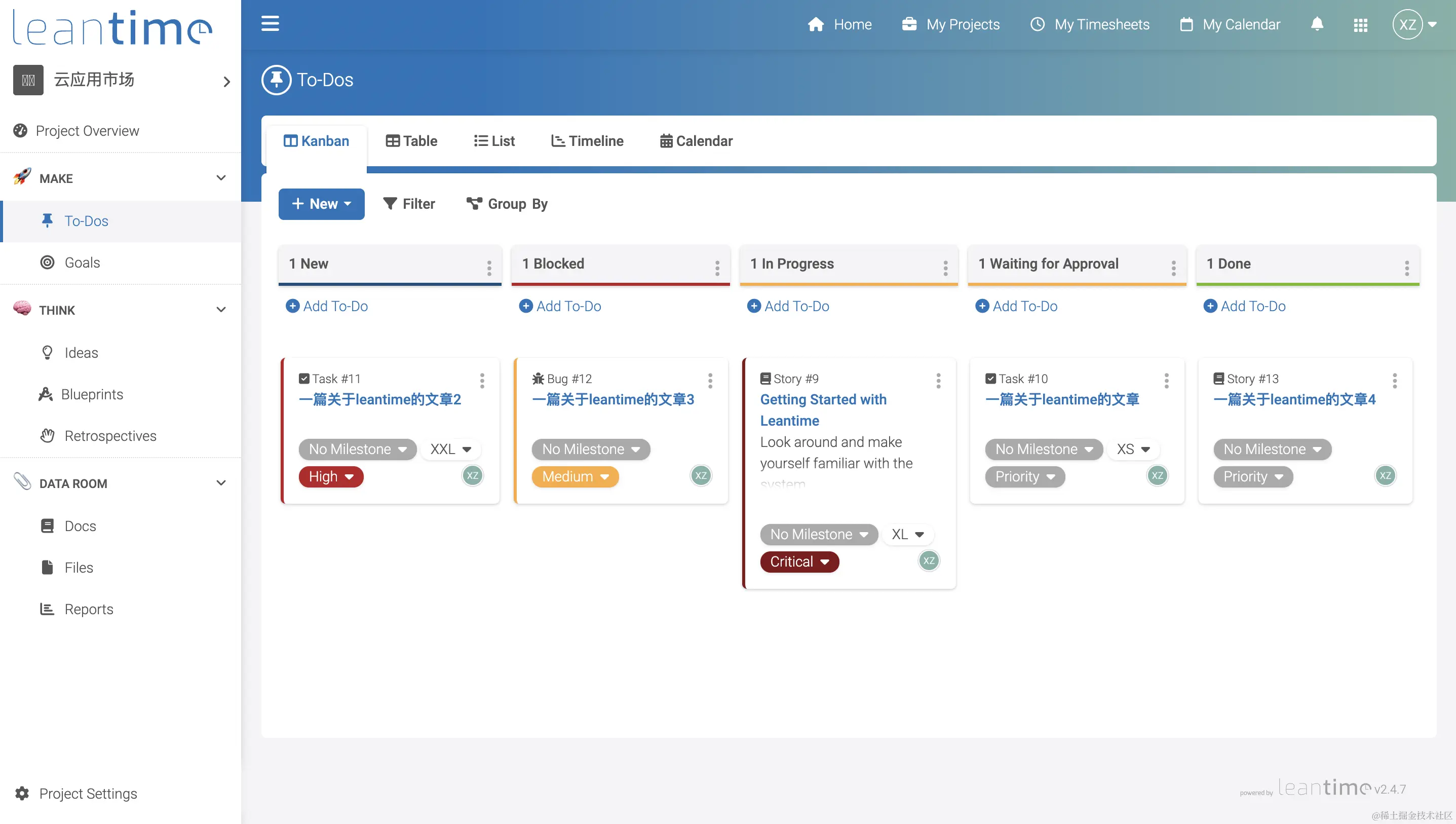The width and height of the screenshot is (1456, 824).
Task: Open My Timesheets in top navigation
Action: coord(1090,24)
